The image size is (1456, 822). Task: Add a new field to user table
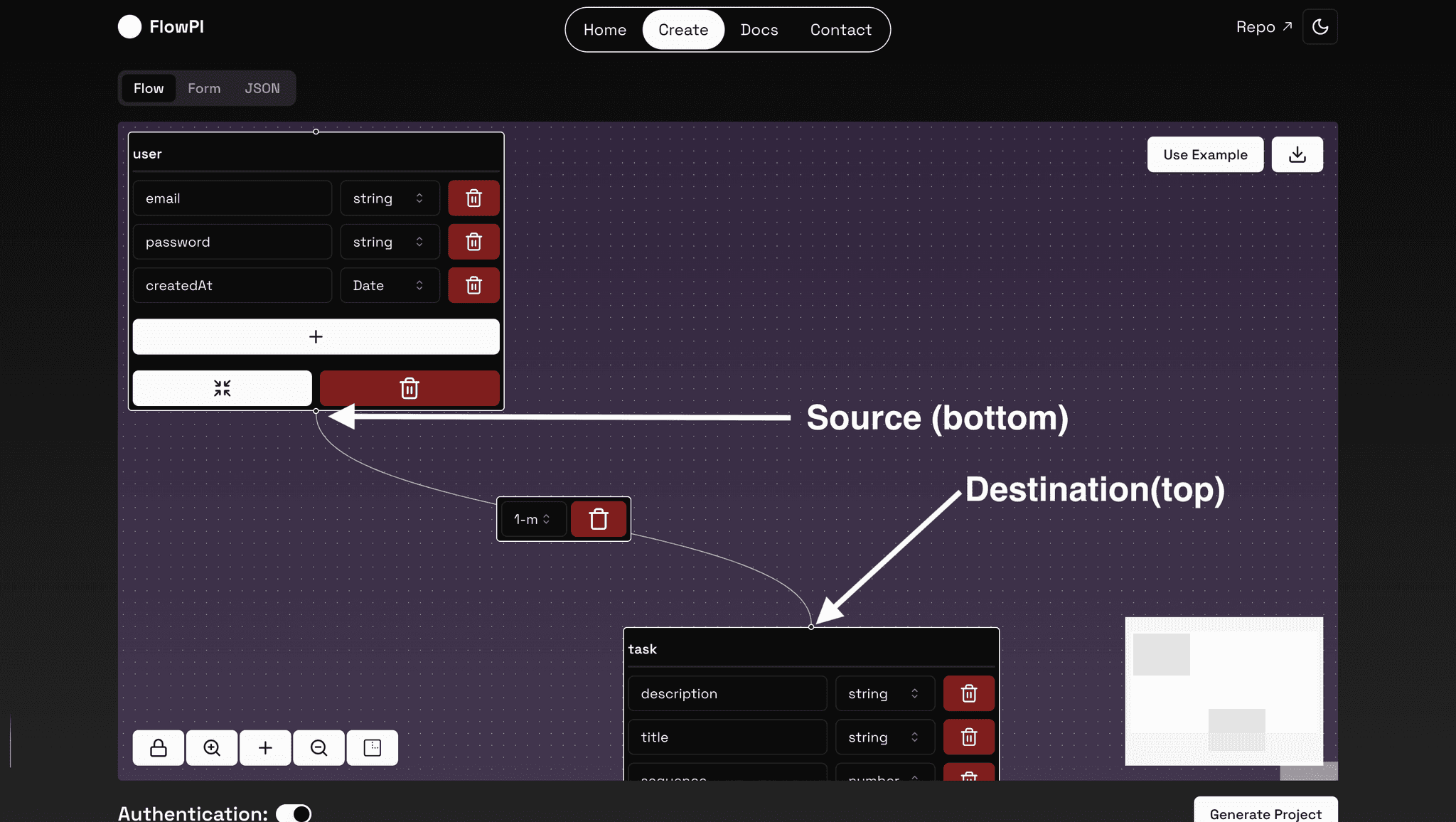(x=316, y=336)
